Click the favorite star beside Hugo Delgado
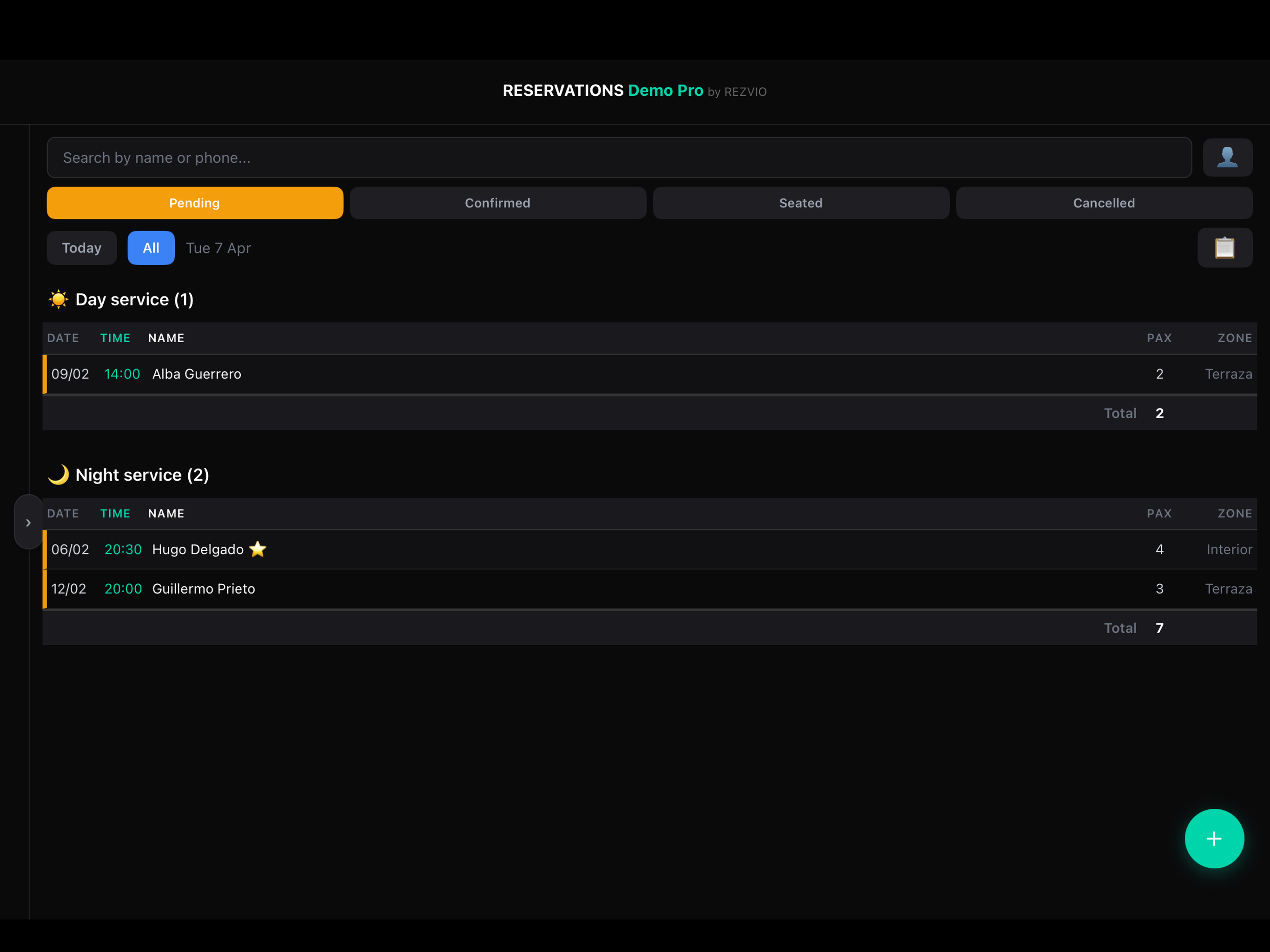The width and height of the screenshot is (1270, 952). click(x=258, y=549)
